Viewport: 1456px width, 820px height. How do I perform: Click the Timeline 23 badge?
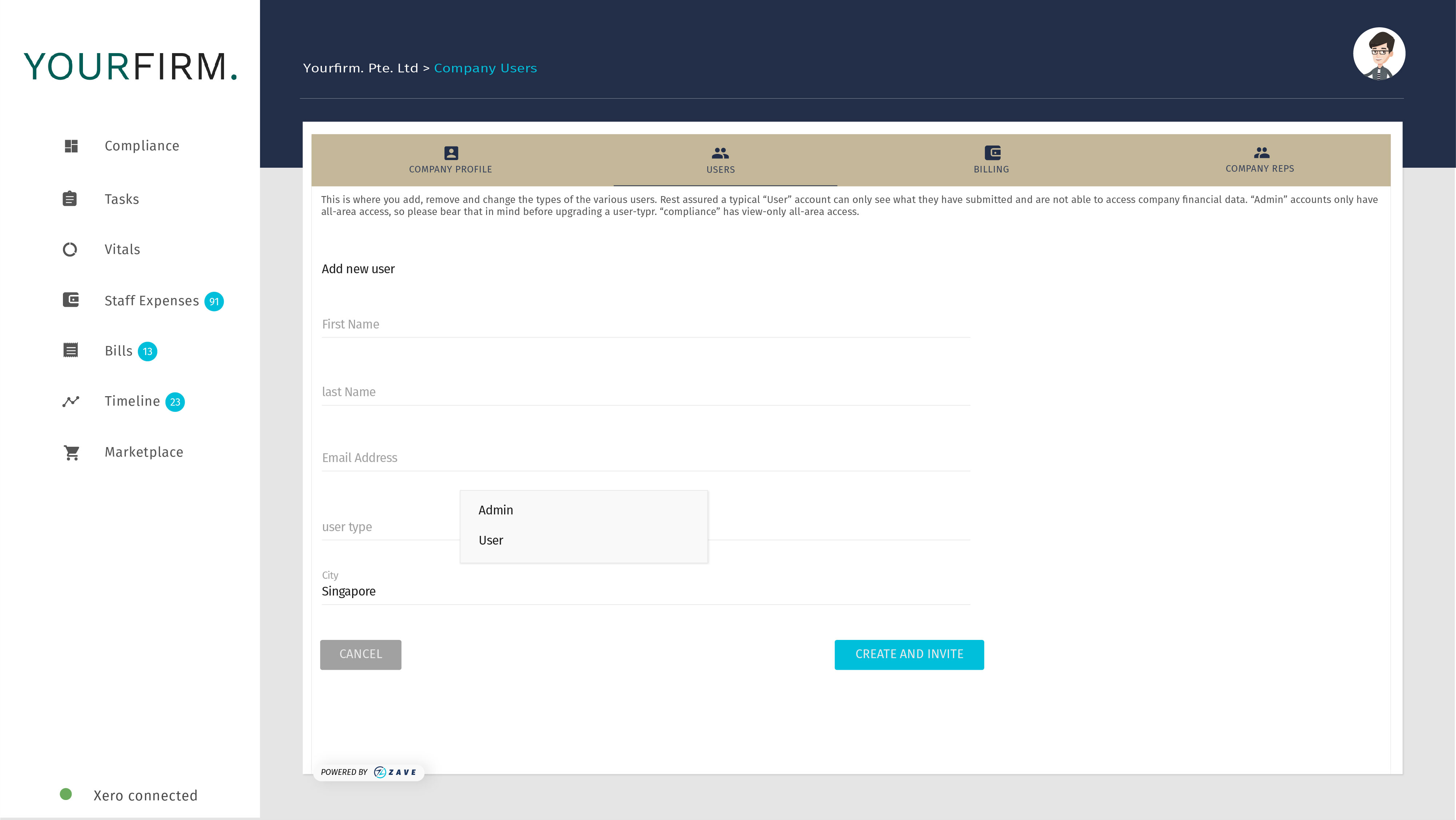pyautogui.click(x=175, y=402)
